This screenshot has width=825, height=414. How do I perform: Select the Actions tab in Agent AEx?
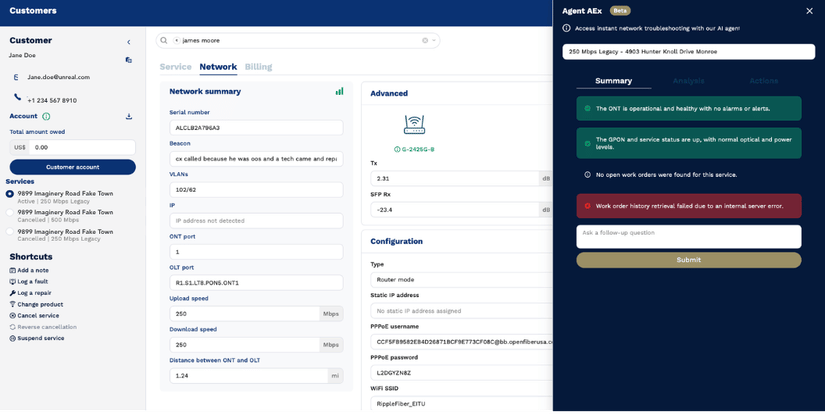[x=763, y=81]
